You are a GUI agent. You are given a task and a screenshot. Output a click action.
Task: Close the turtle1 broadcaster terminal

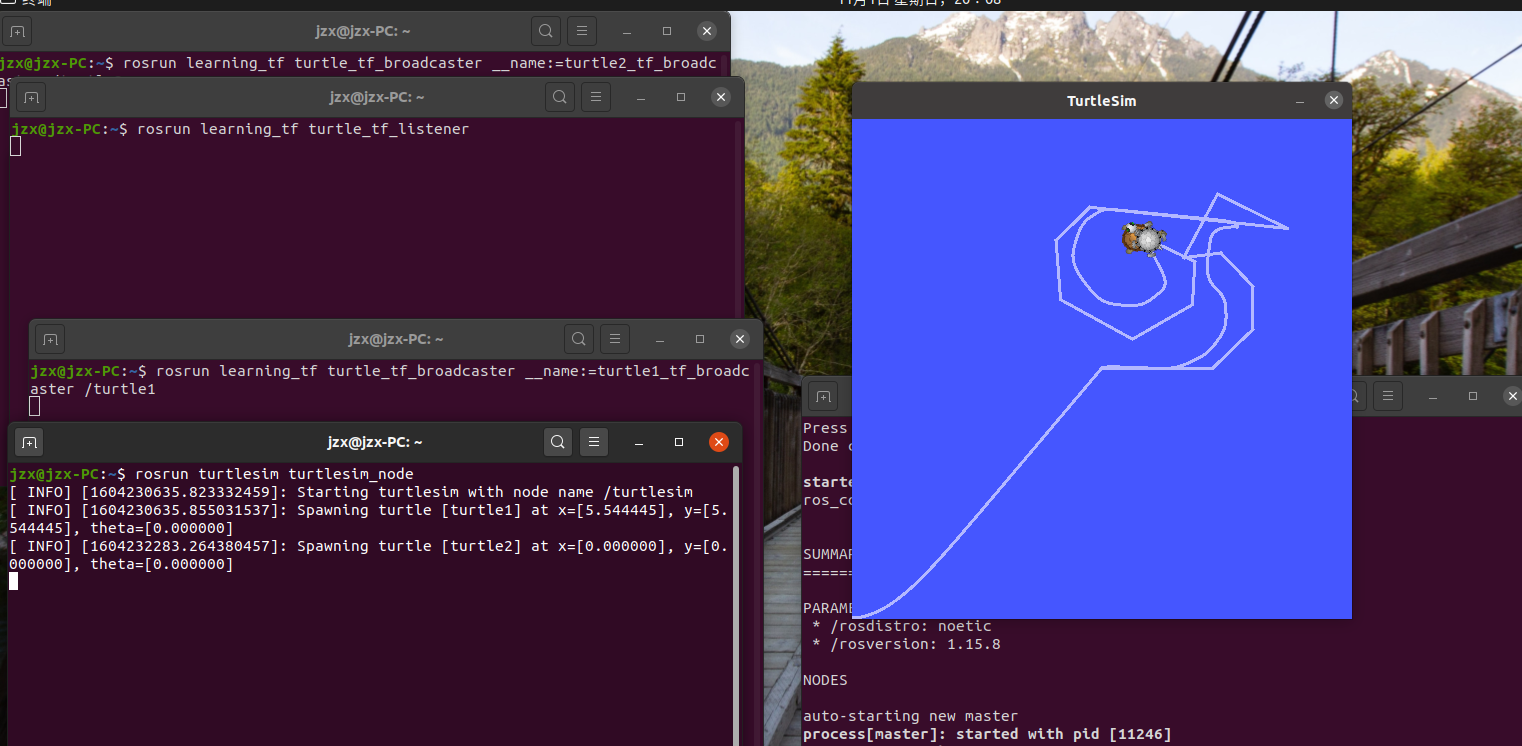pyautogui.click(x=740, y=339)
